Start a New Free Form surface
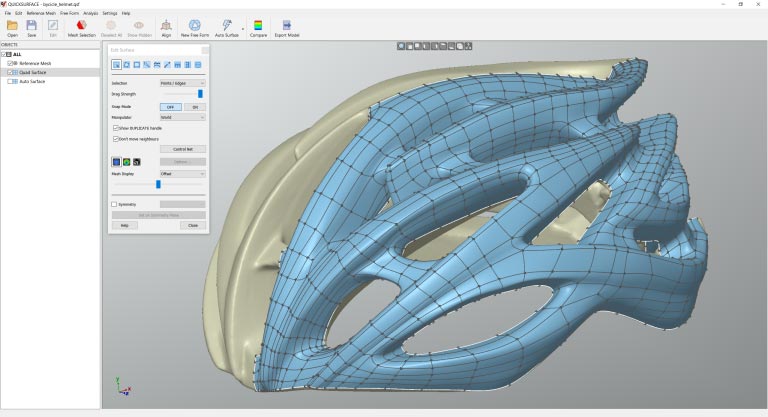Image resolution: width=768 pixels, height=417 pixels. click(x=195, y=26)
